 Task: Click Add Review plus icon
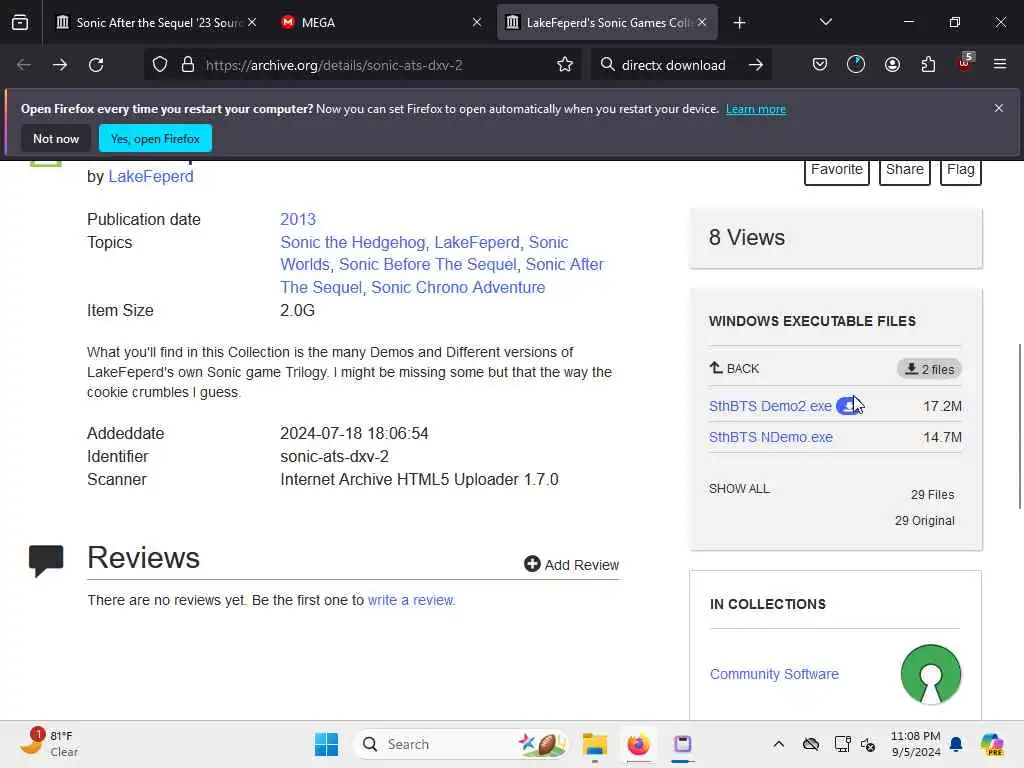(x=532, y=564)
